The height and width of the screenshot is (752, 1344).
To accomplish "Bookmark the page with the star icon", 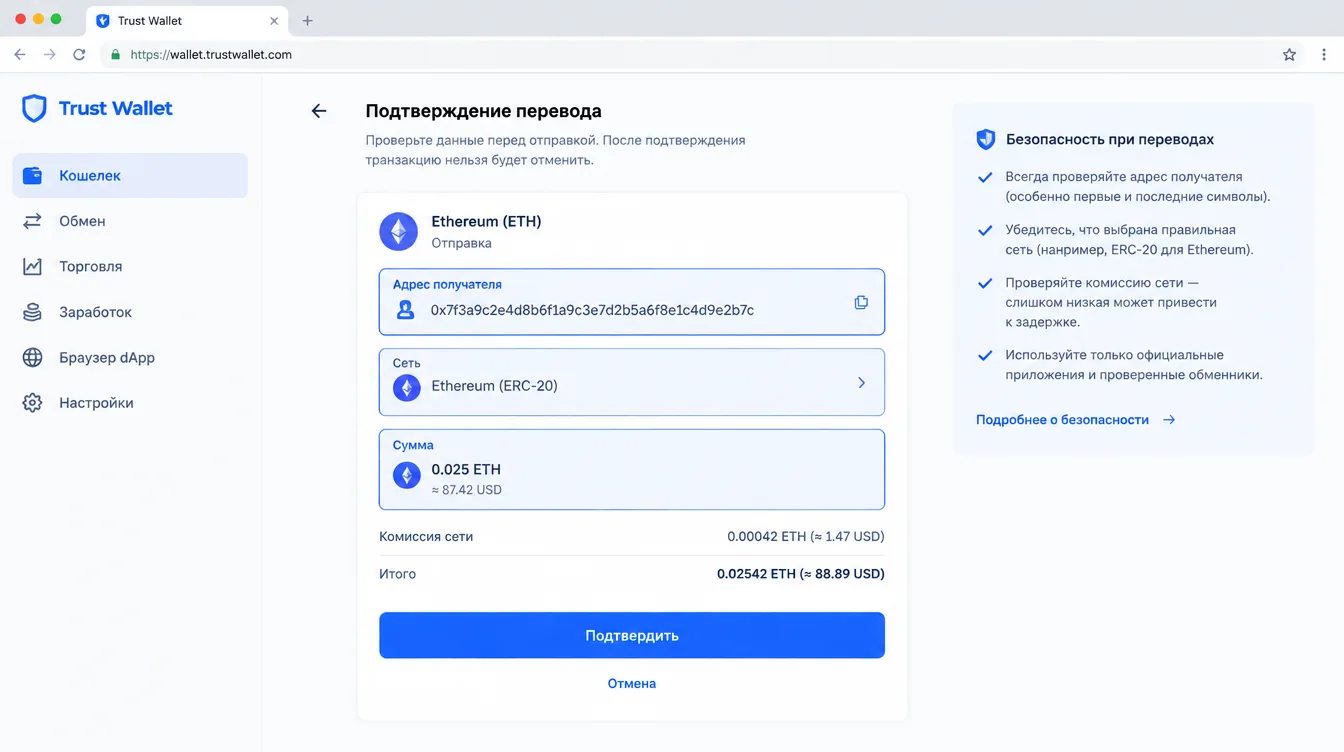I will 1289,55.
